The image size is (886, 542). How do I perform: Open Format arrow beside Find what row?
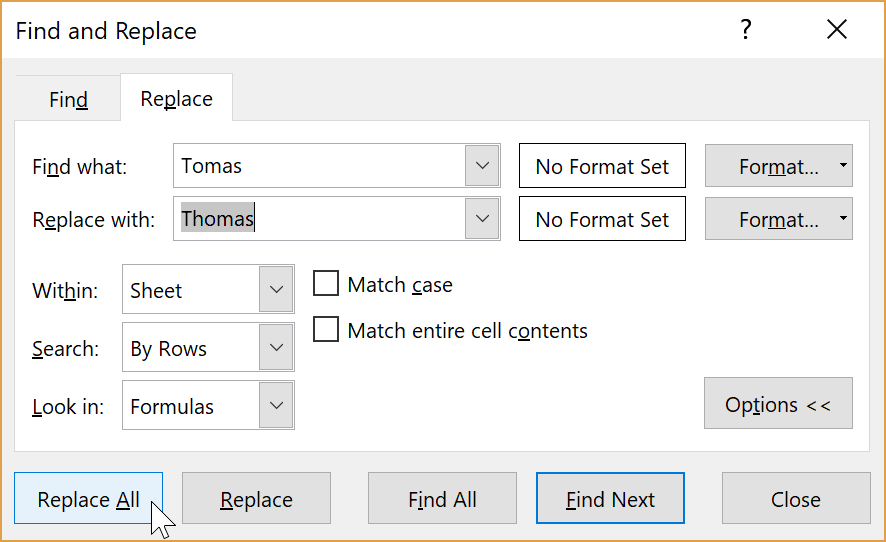(843, 166)
